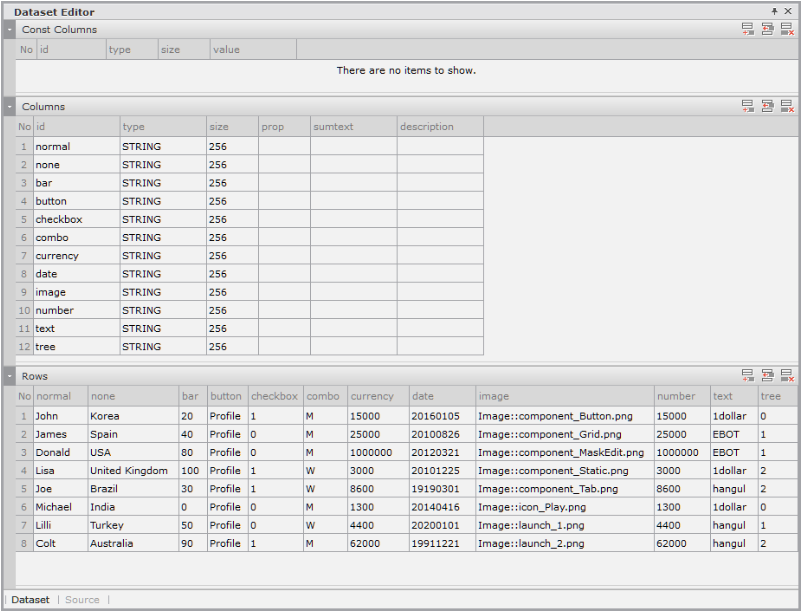Viewport: 802px width, 612px height.
Task: Click the insert icon in Columns section
Action: pos(768,106)
